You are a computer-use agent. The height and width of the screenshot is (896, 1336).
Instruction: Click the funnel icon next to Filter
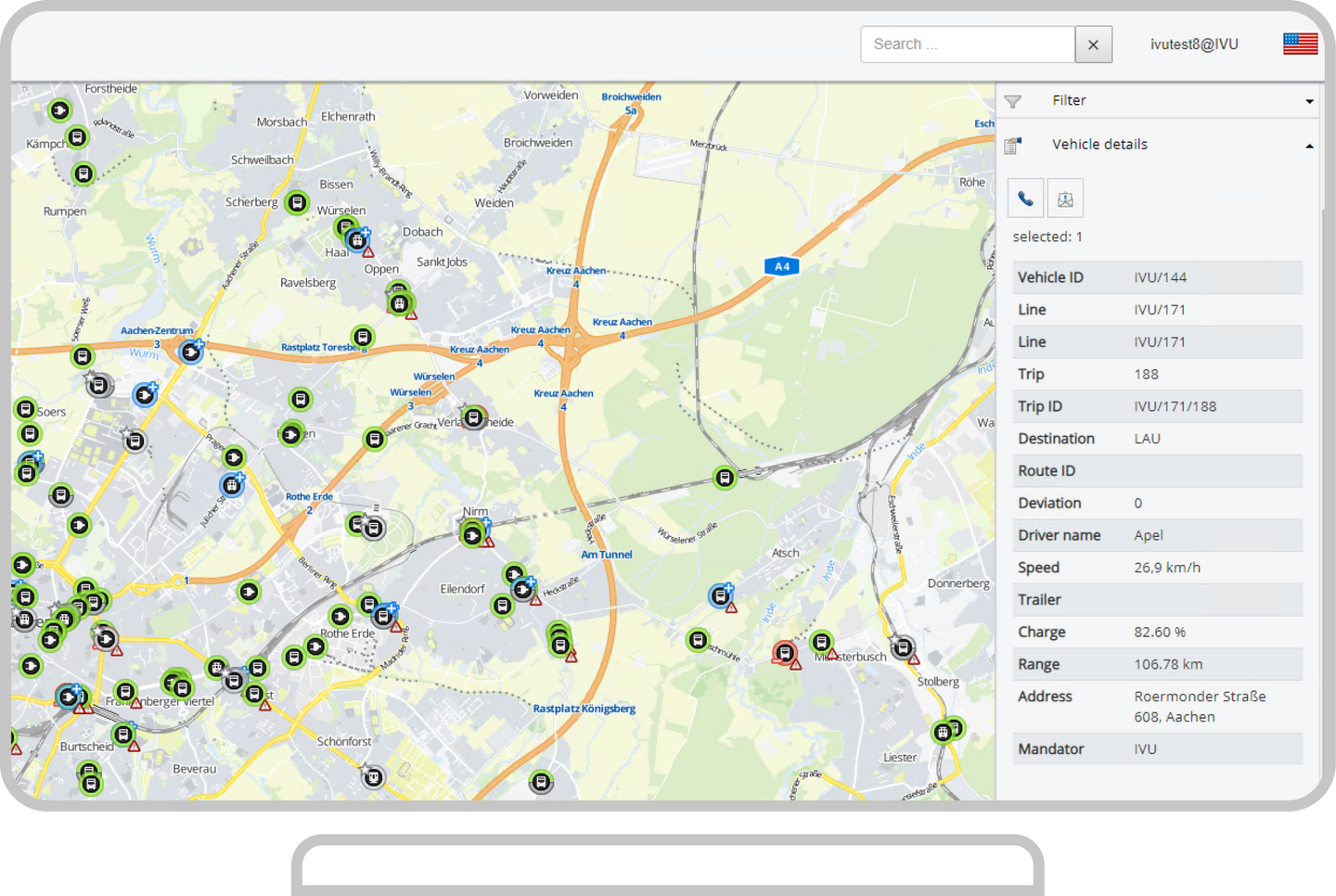[1013, 101]
